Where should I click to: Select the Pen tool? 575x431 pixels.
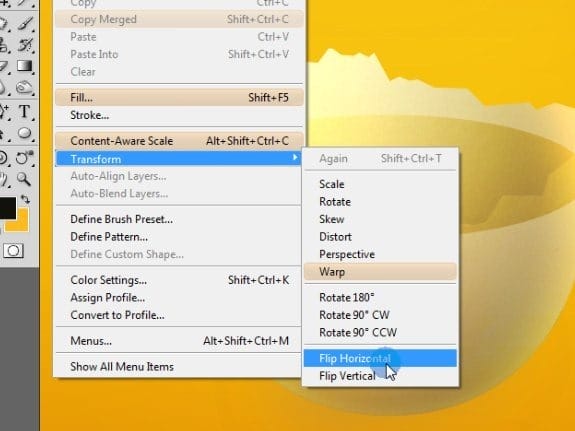coord(4,112)
